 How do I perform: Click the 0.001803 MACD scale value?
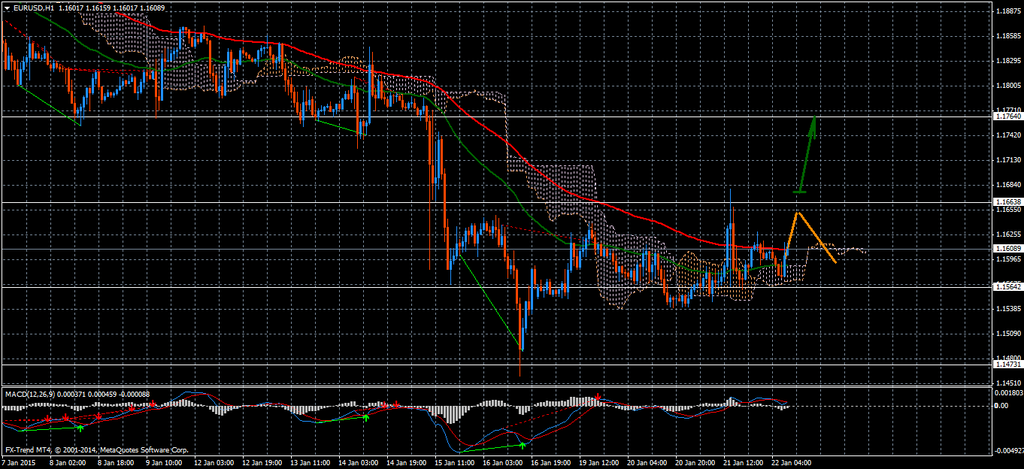pos(1008,393)
